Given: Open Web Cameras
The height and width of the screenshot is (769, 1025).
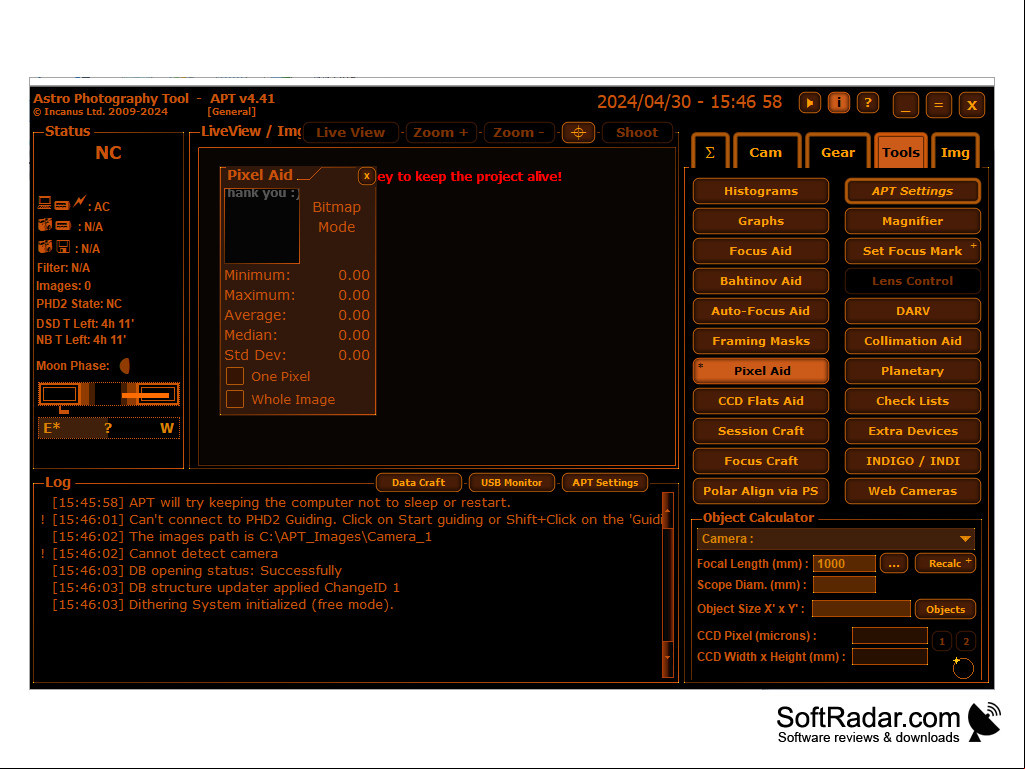Looking at the screenshot, I should [913, 491].
